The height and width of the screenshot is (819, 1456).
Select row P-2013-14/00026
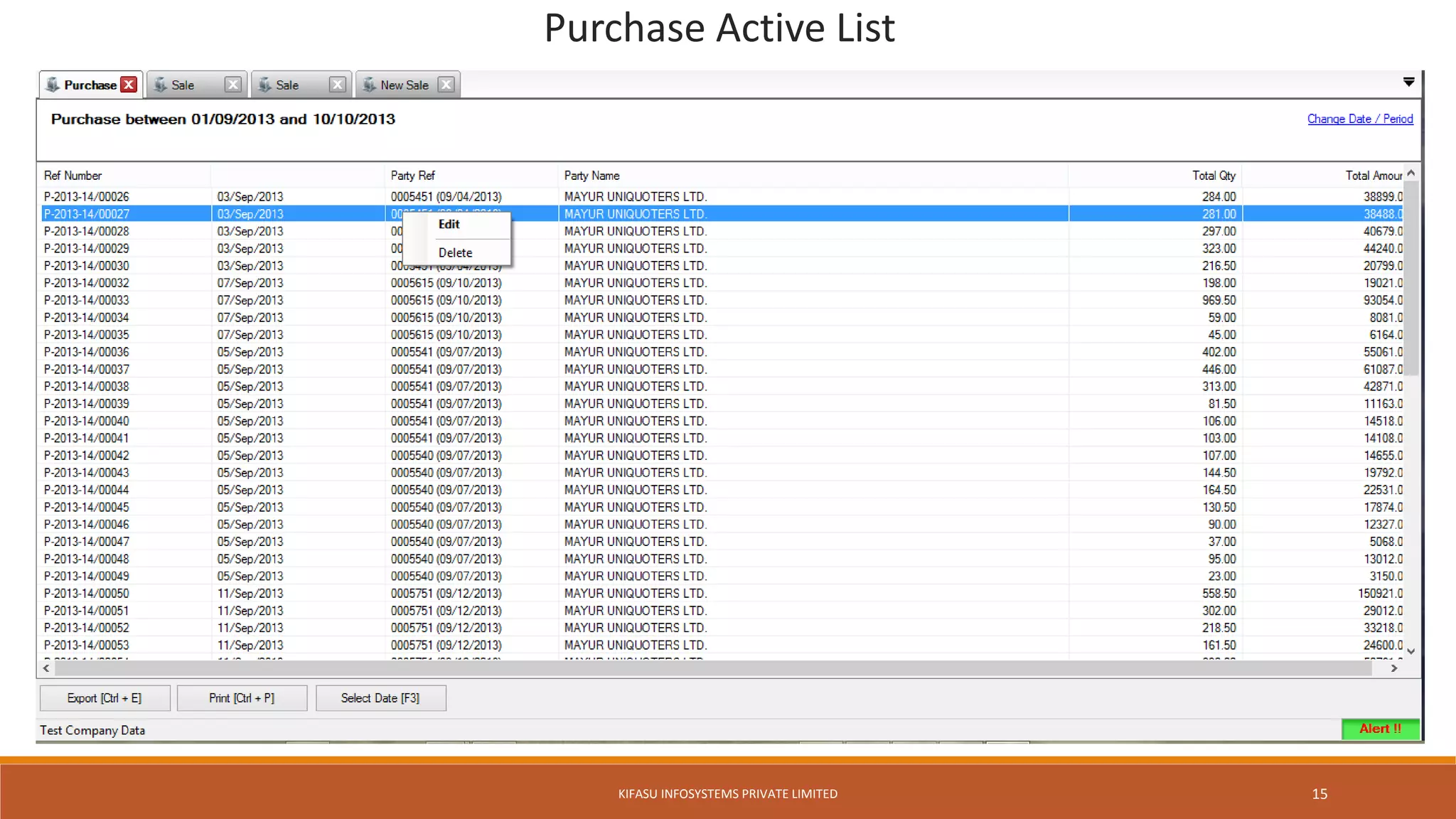(722, 197)
